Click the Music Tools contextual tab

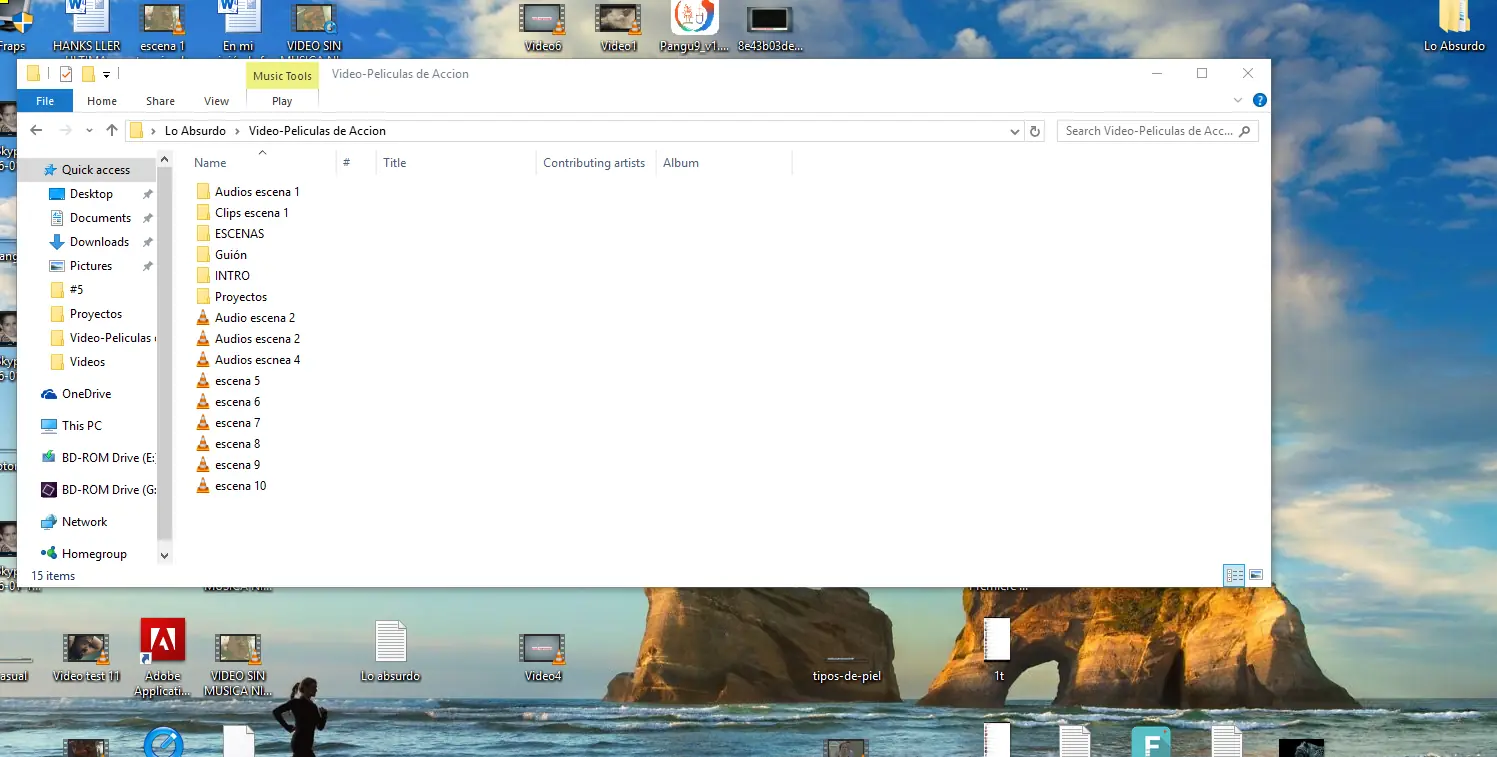[x=282, y=76]
